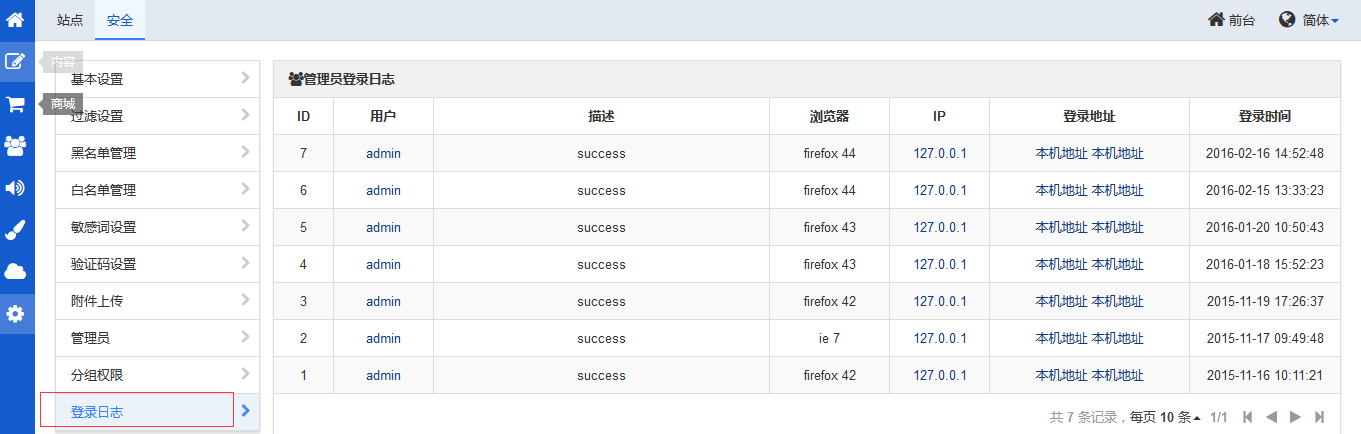Click the home icon in left sidebar

[x=15, y=19]
